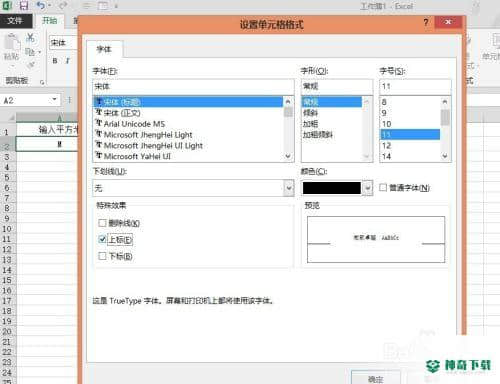
Task: Click size list scroll up arrow
Action: click(x=445, y=101)
